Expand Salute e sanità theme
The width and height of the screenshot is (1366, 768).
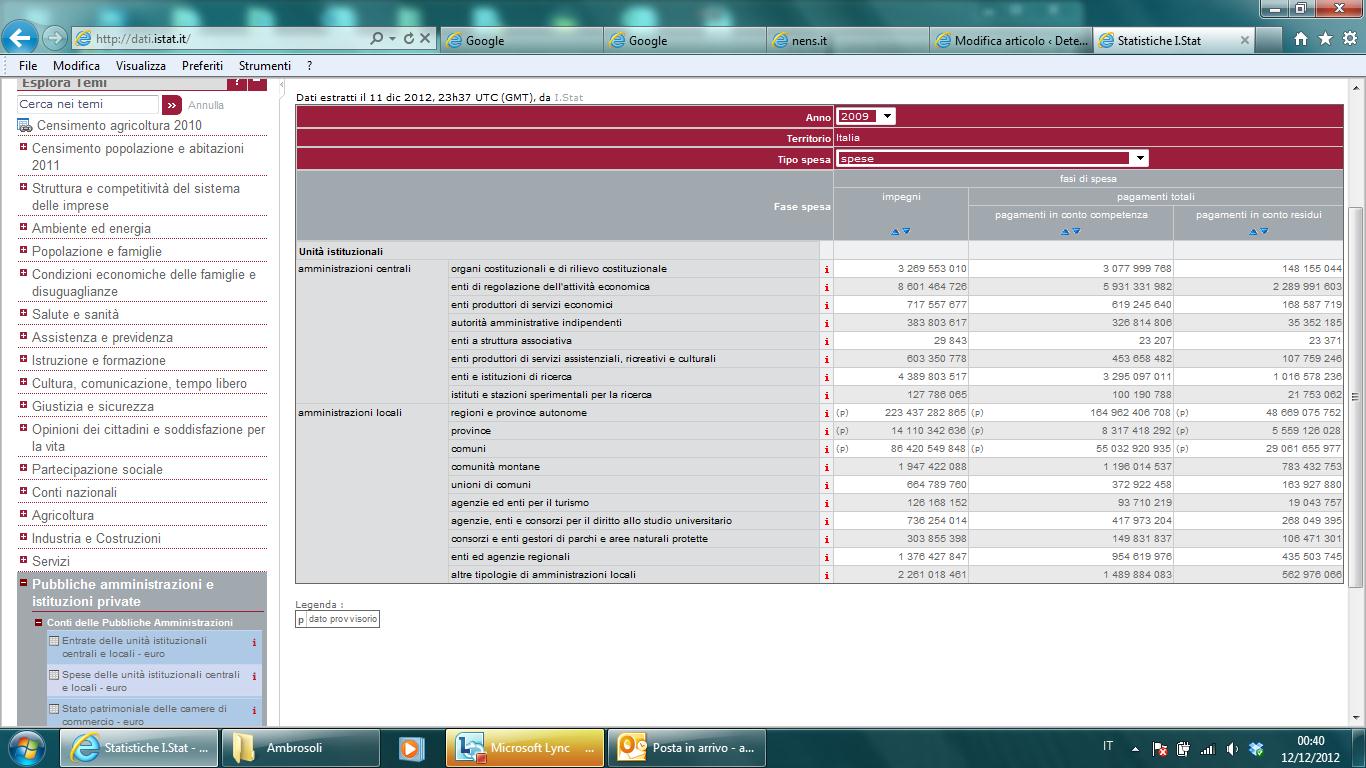[23, 314]
